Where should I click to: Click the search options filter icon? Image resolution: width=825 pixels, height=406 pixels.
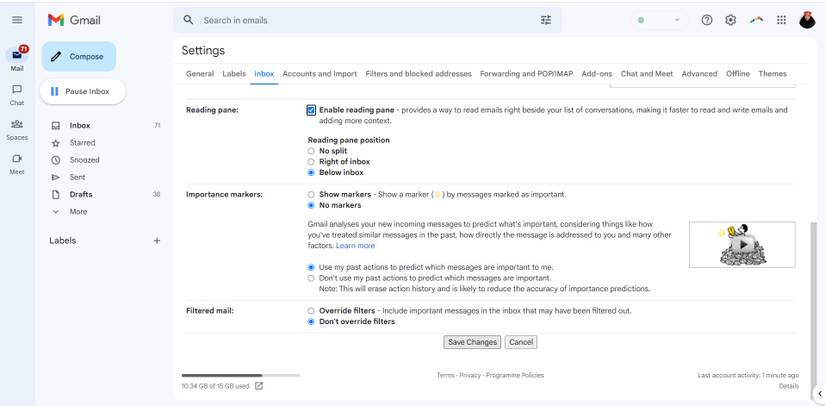click(x=546, y=20)
